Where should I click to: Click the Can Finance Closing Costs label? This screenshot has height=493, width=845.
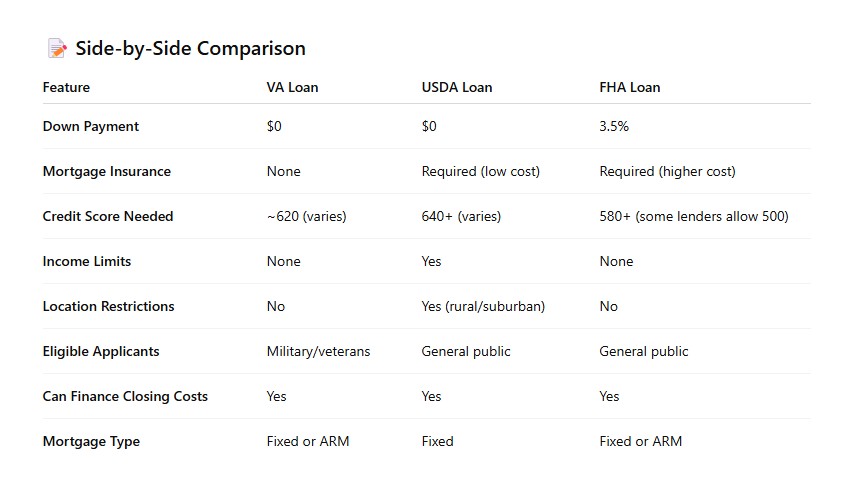[x=125, y=396]
